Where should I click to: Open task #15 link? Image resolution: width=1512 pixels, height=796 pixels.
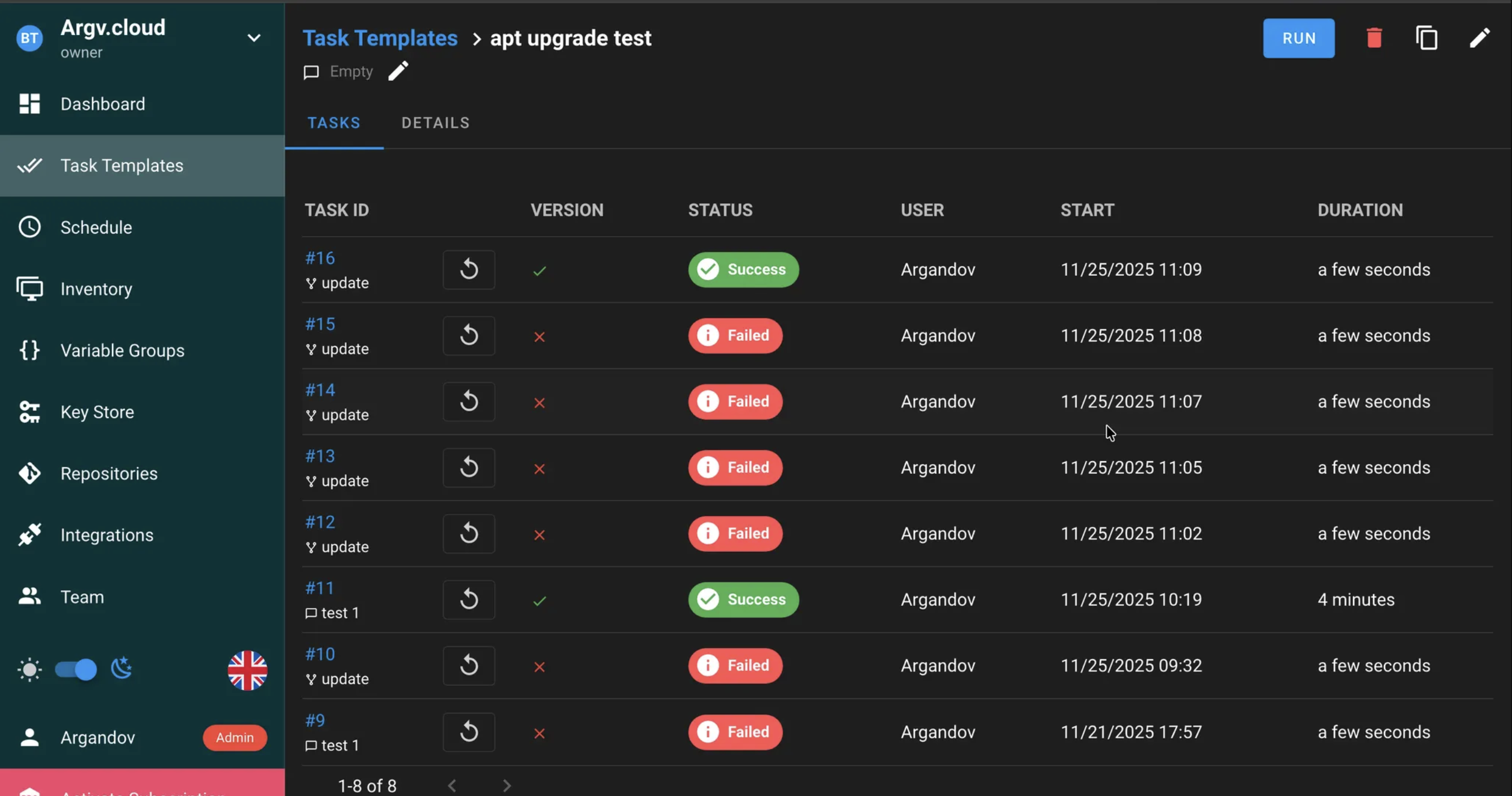tap(320, 324)
